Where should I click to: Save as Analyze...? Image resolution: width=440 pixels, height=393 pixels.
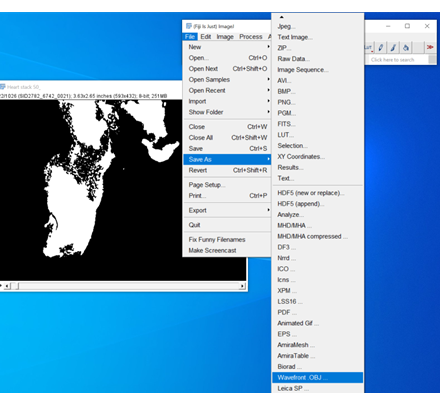[318, 215]
